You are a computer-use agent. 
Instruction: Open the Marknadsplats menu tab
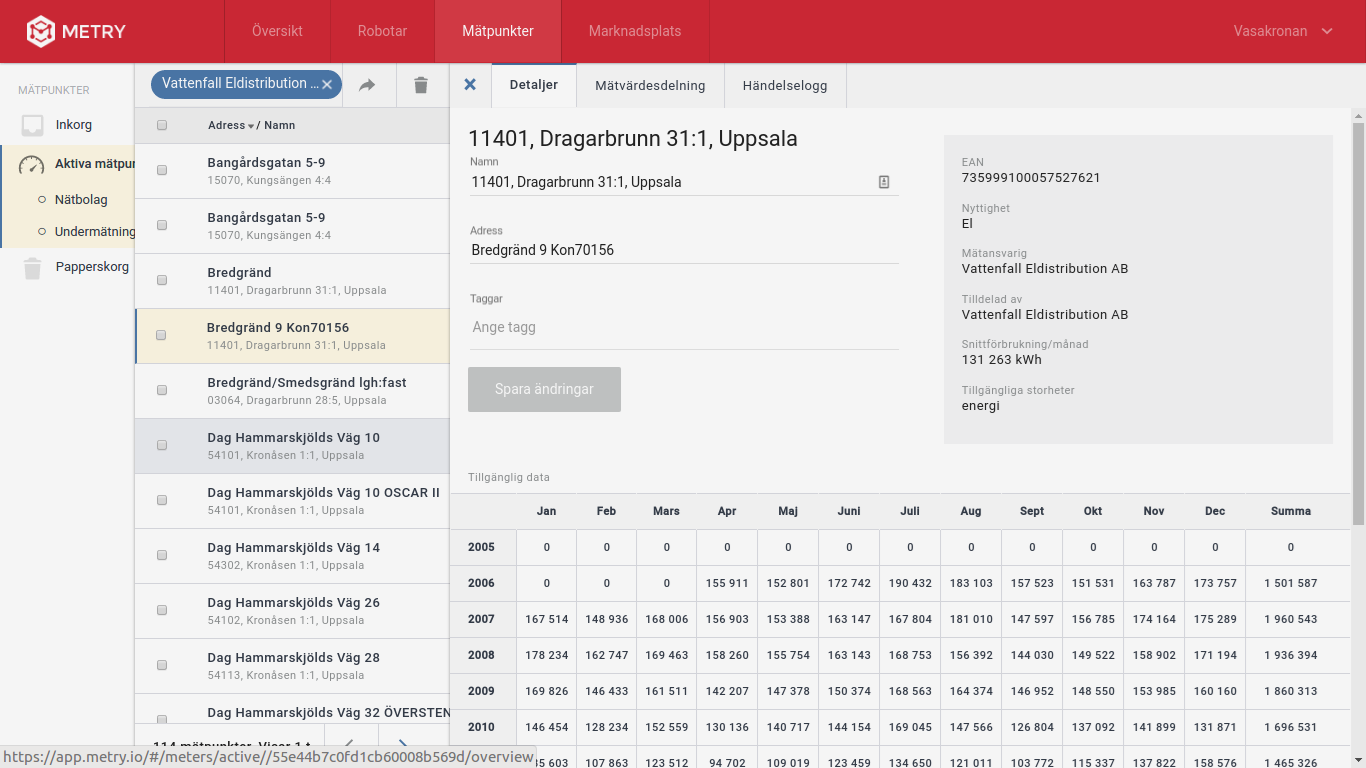(635, 31)
